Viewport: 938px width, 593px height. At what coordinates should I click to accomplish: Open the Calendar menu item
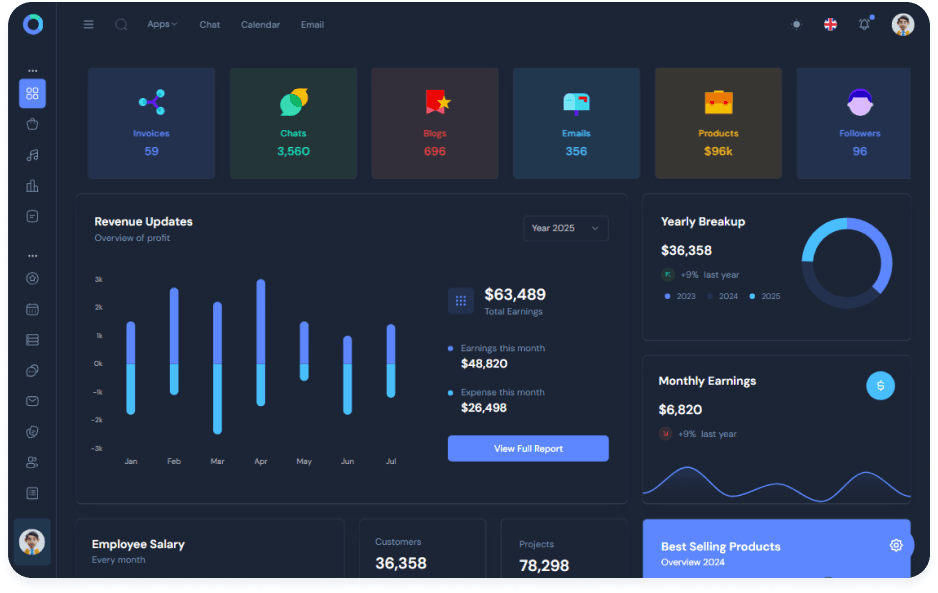[x=260, y=25]
